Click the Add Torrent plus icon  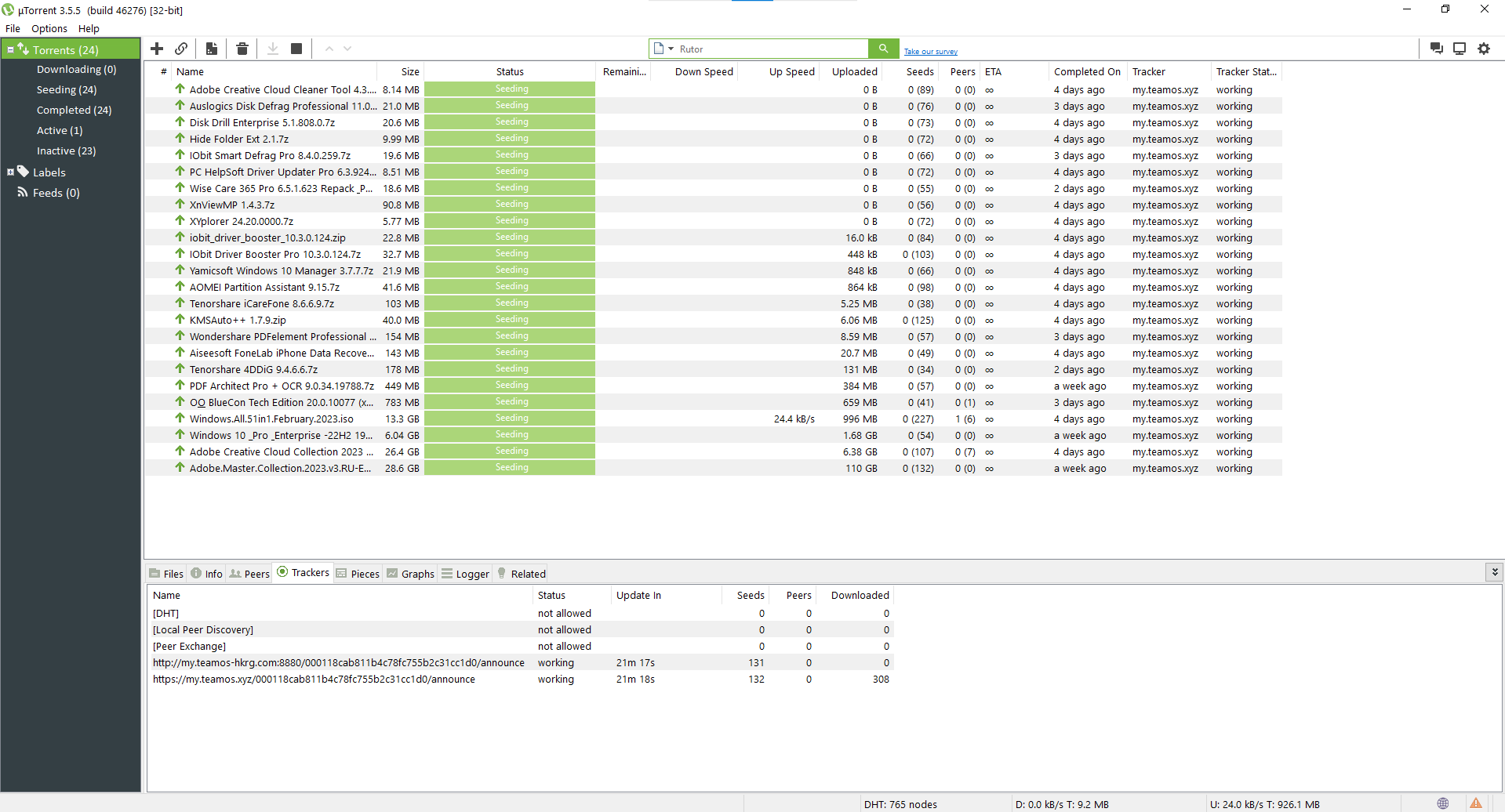point(157,49)
